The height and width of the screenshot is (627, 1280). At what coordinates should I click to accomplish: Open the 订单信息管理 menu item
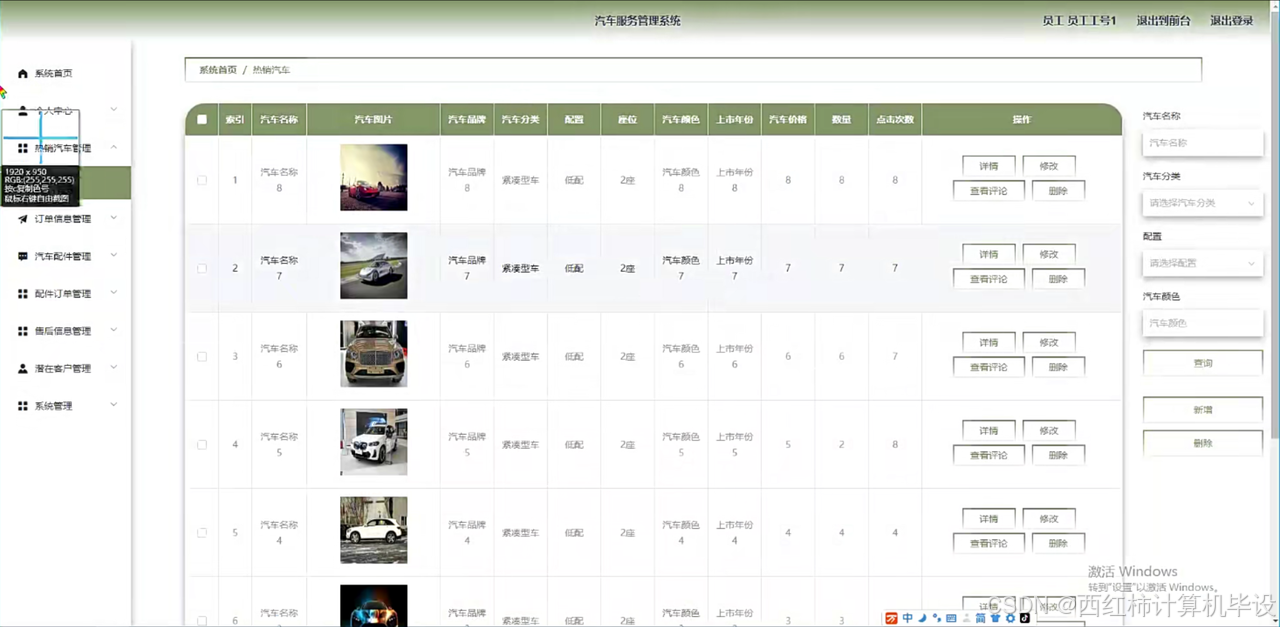click(65, 219)
